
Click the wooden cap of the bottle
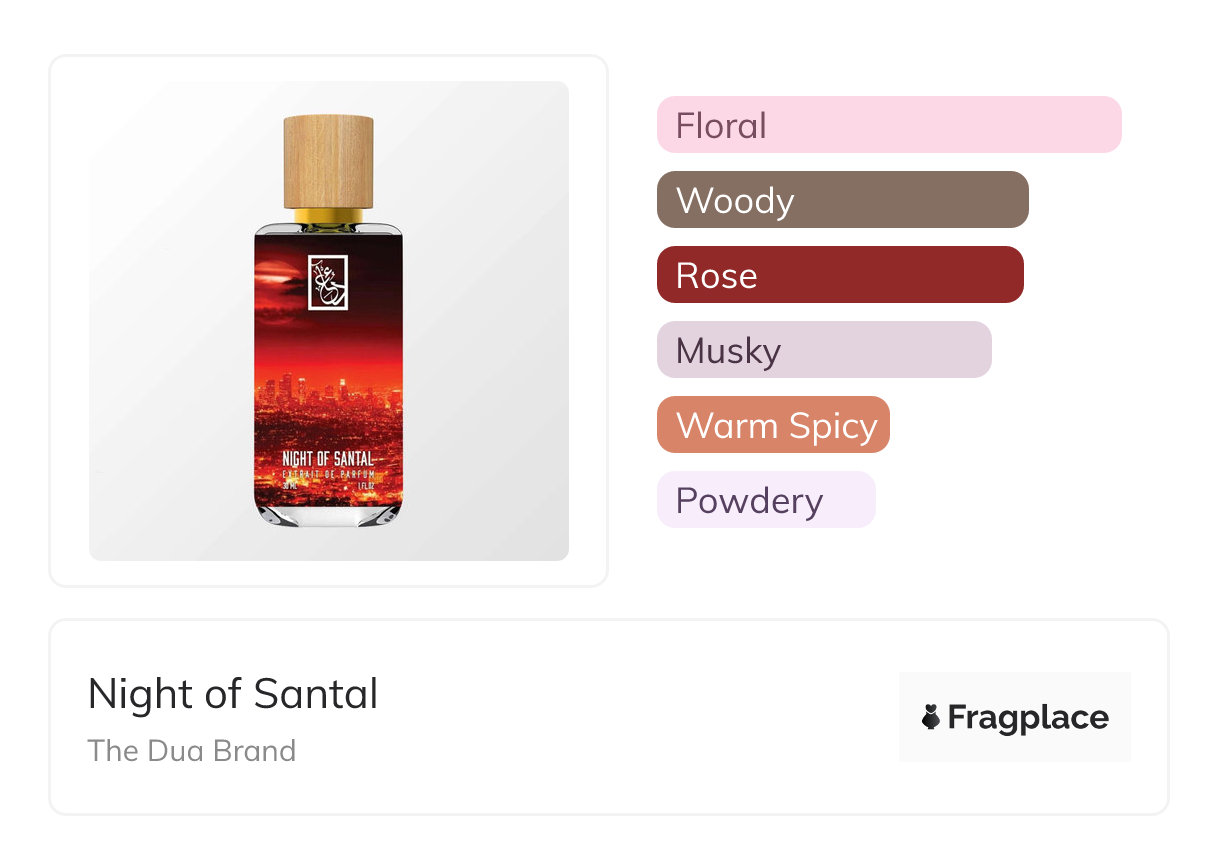coord(328,160)
